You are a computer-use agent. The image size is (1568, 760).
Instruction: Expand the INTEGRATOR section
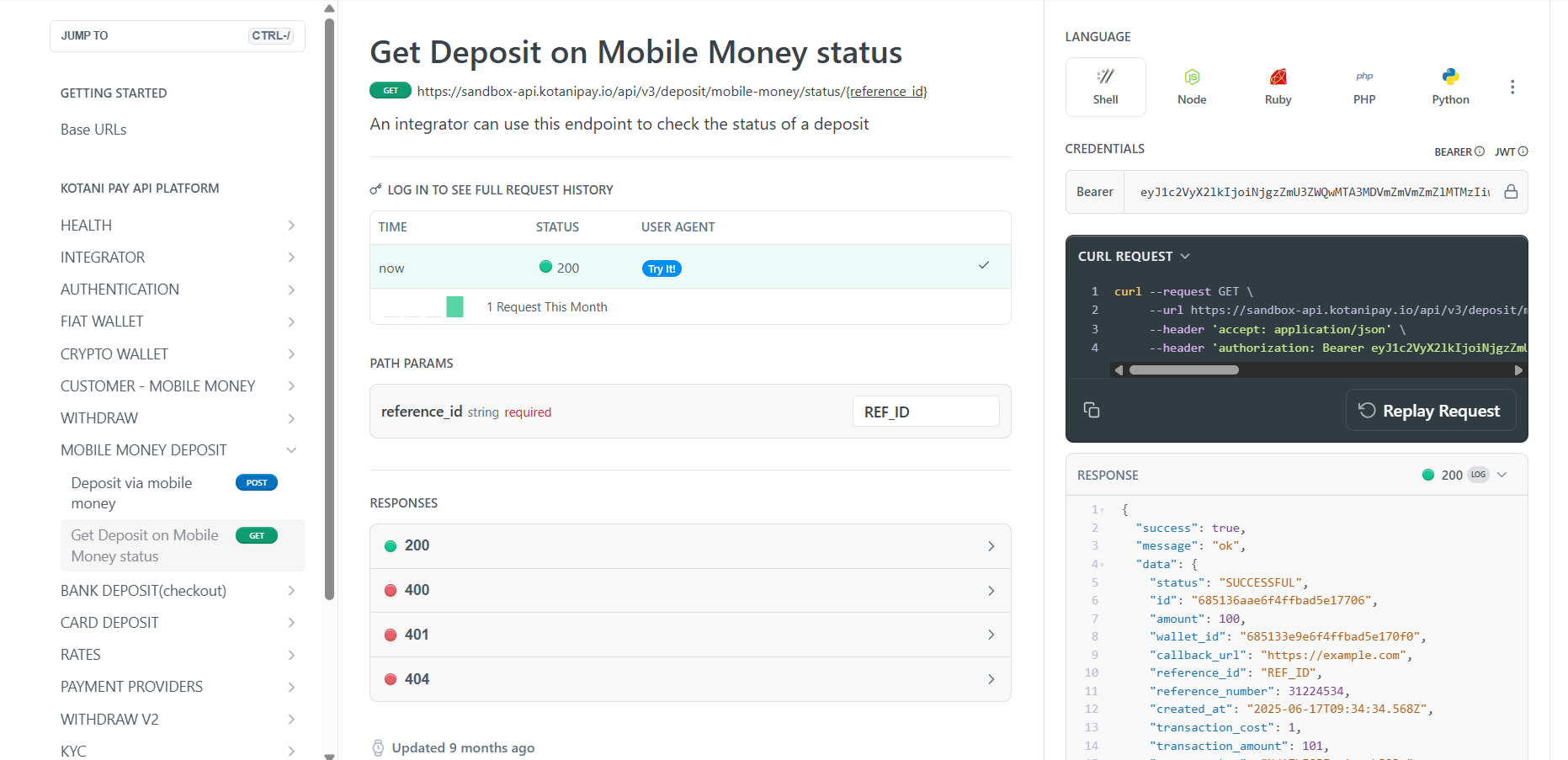[x=291, y=258]
